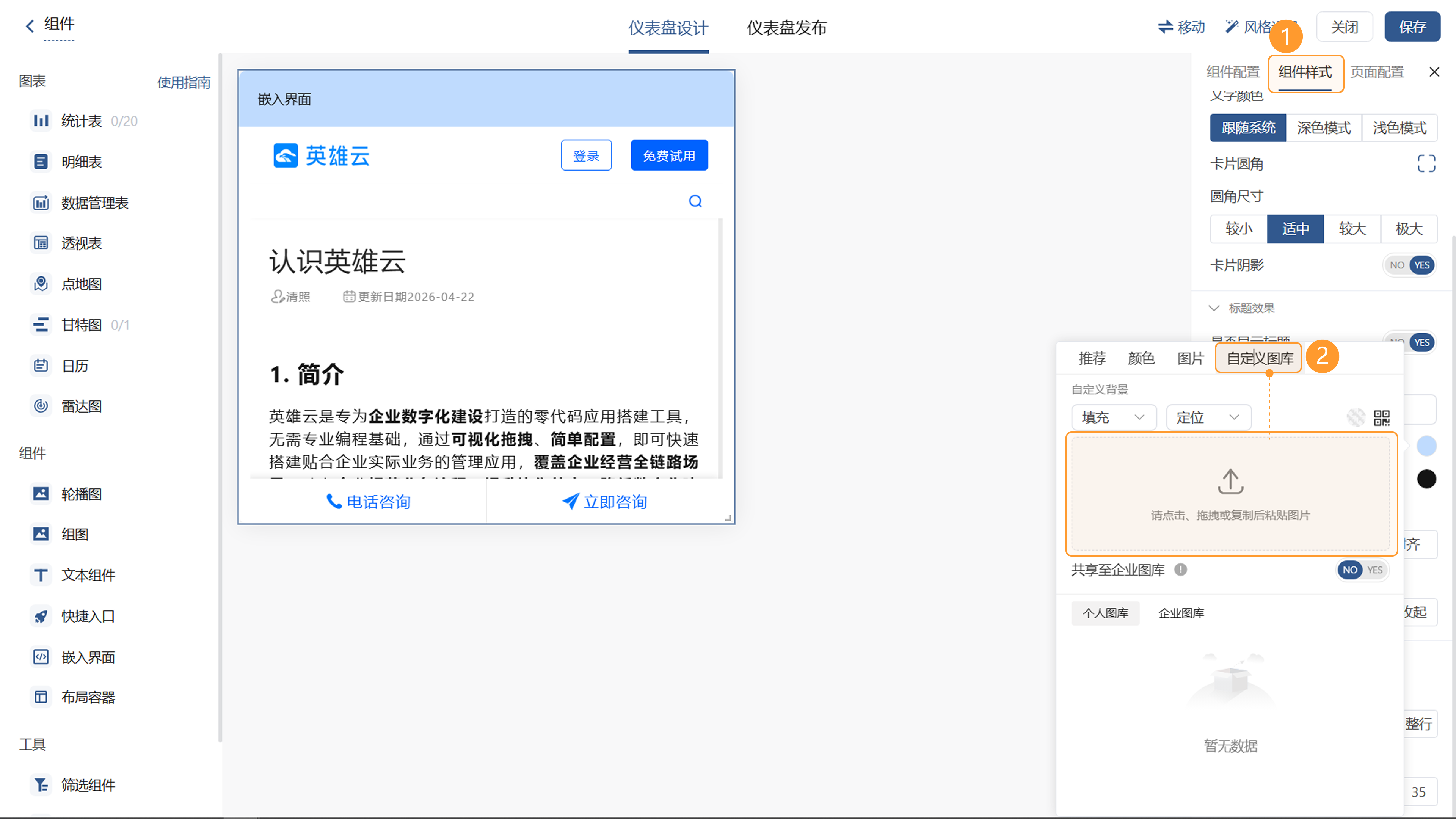Click the 移动 swap arrows icon

point(1166,27)
